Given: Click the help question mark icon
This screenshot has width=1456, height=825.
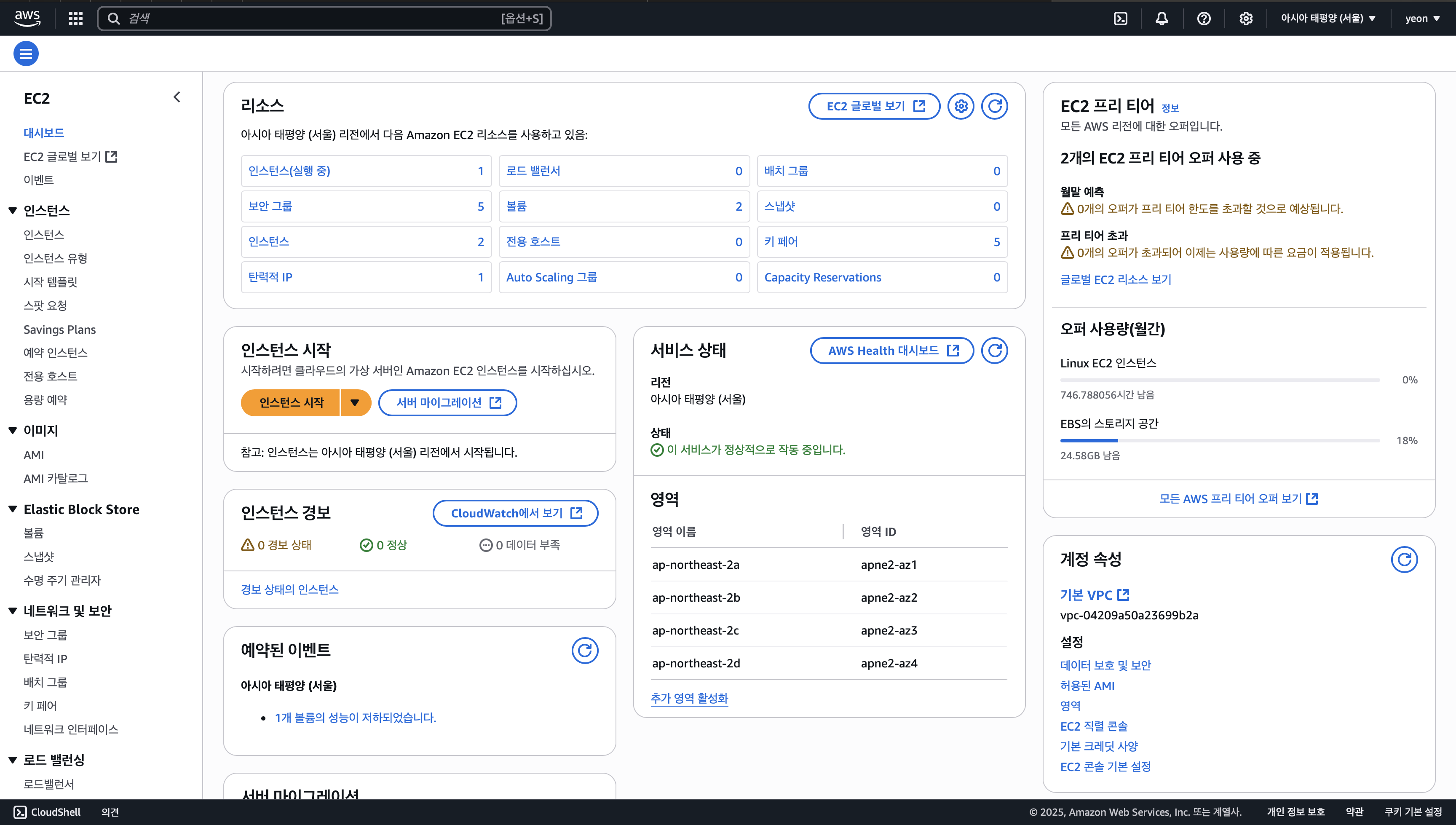Looking at the screenshot, I should click(1203, 19).
